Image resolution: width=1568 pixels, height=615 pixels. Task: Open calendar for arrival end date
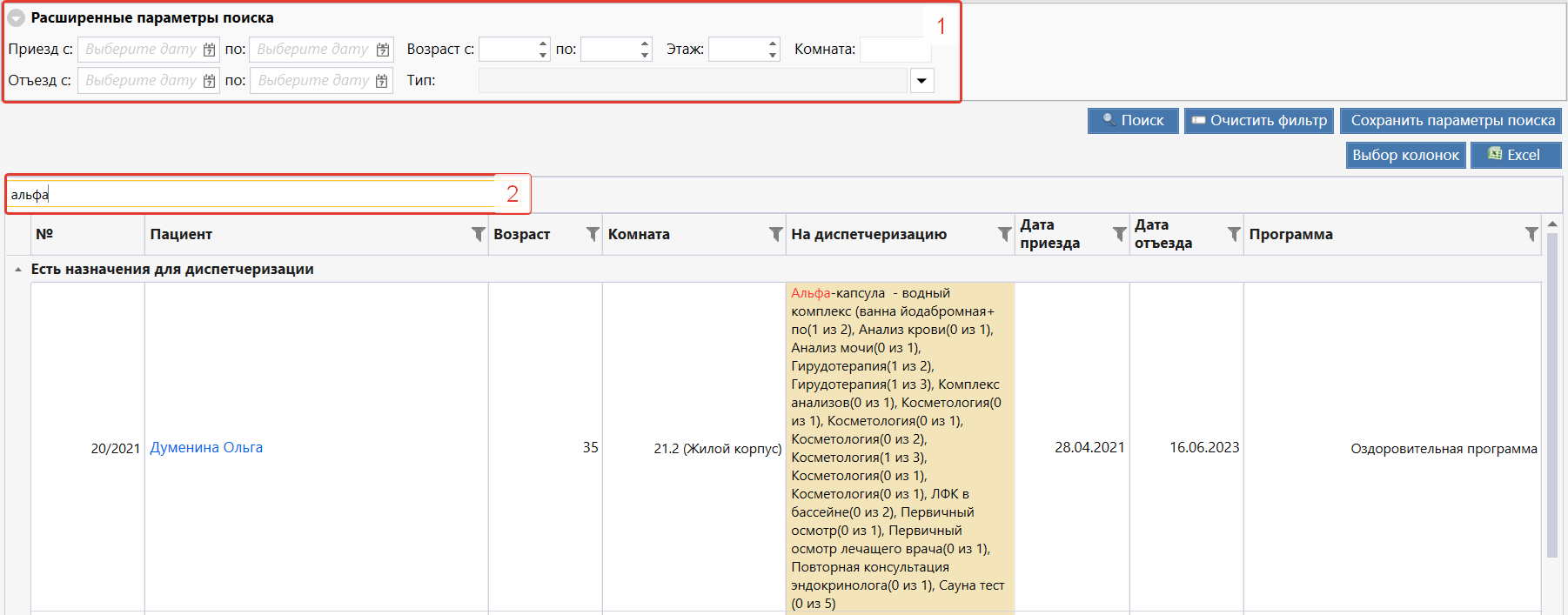(x=382, y=50)
